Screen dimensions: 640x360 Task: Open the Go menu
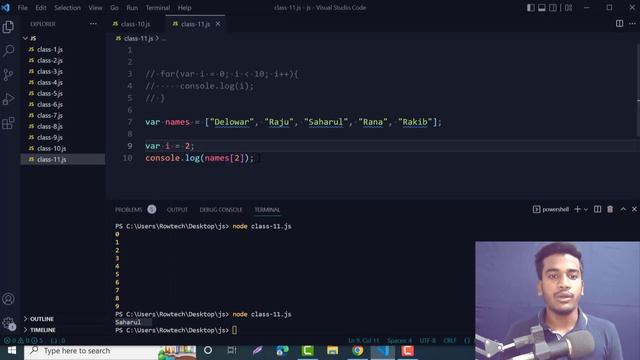114,8
